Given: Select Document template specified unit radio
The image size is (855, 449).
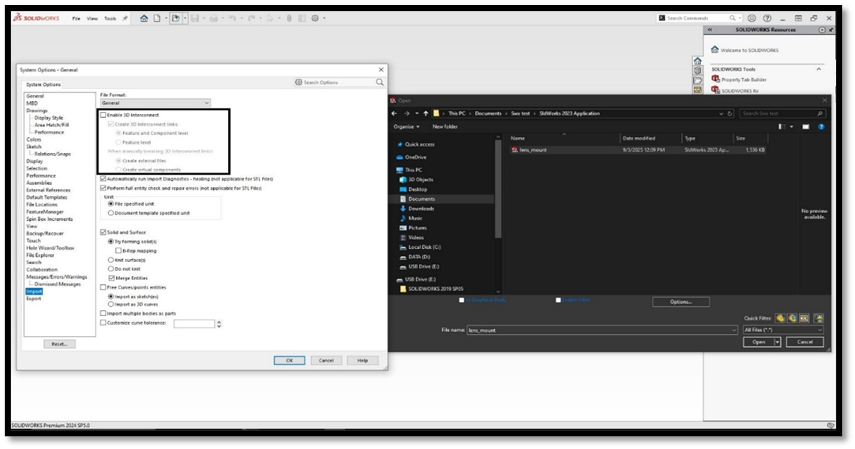Looking at the screenshot, I should click(x=111, y=213).
